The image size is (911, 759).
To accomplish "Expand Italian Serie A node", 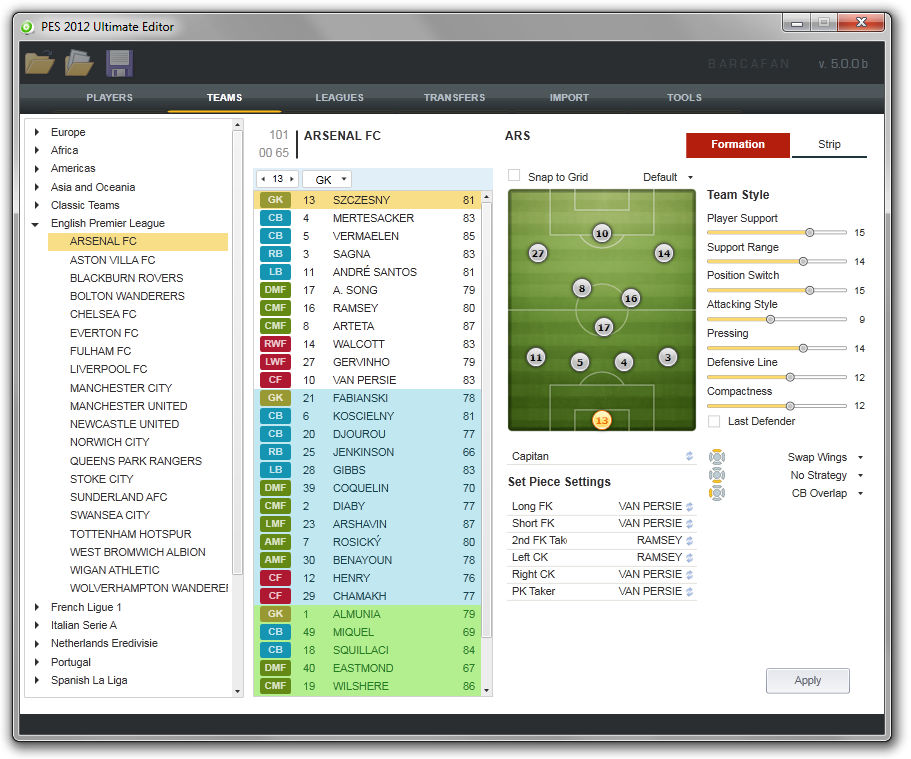I will click(x=37, y=625).
